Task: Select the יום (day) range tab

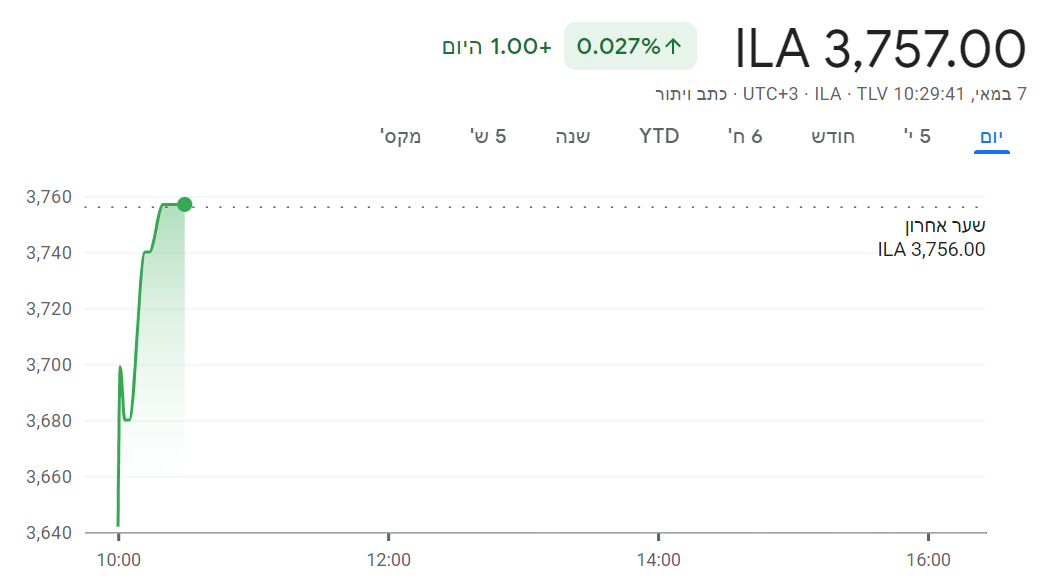Action: pyautogui.click(x=992, y=136)
